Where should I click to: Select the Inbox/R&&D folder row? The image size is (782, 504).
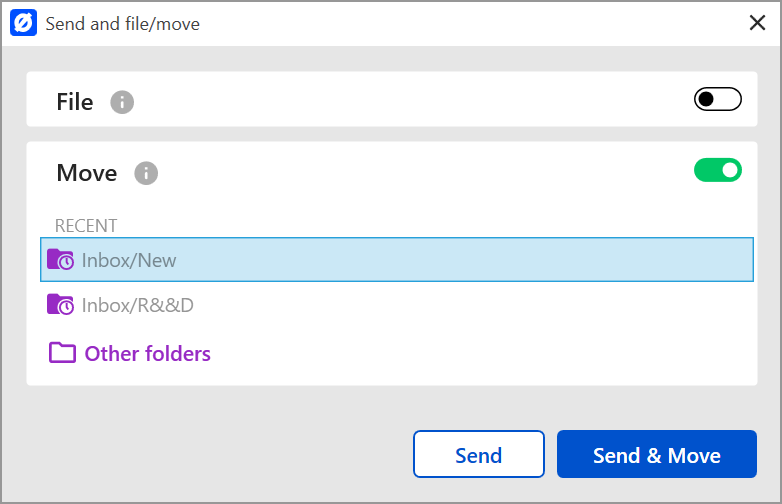point(397,305)
